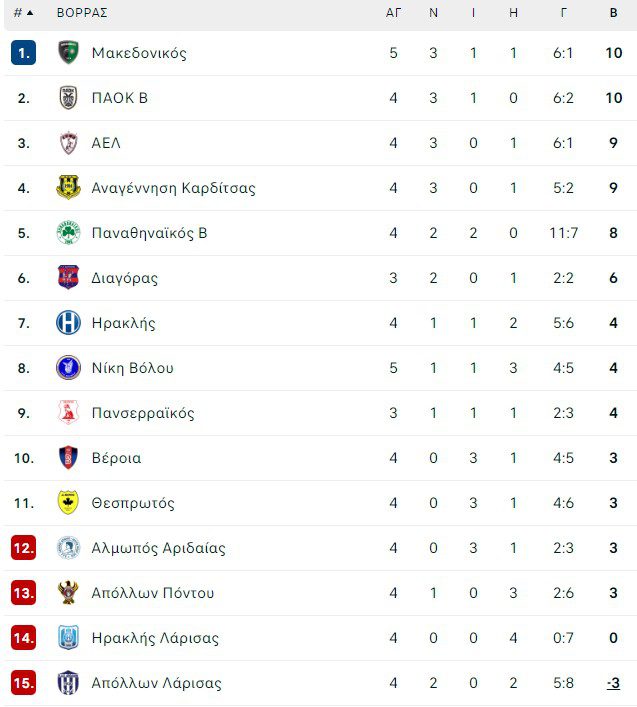Click the Νίκη Βόλου club crest
The image size is (637, 707).
click(x=68, y=368)
